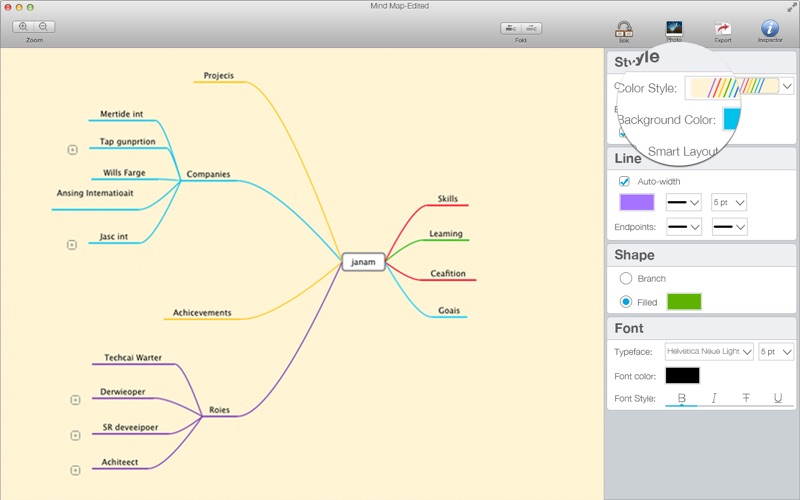Select the Branch shape radio button
800x500 pixels.
click(x=626, y=278)
